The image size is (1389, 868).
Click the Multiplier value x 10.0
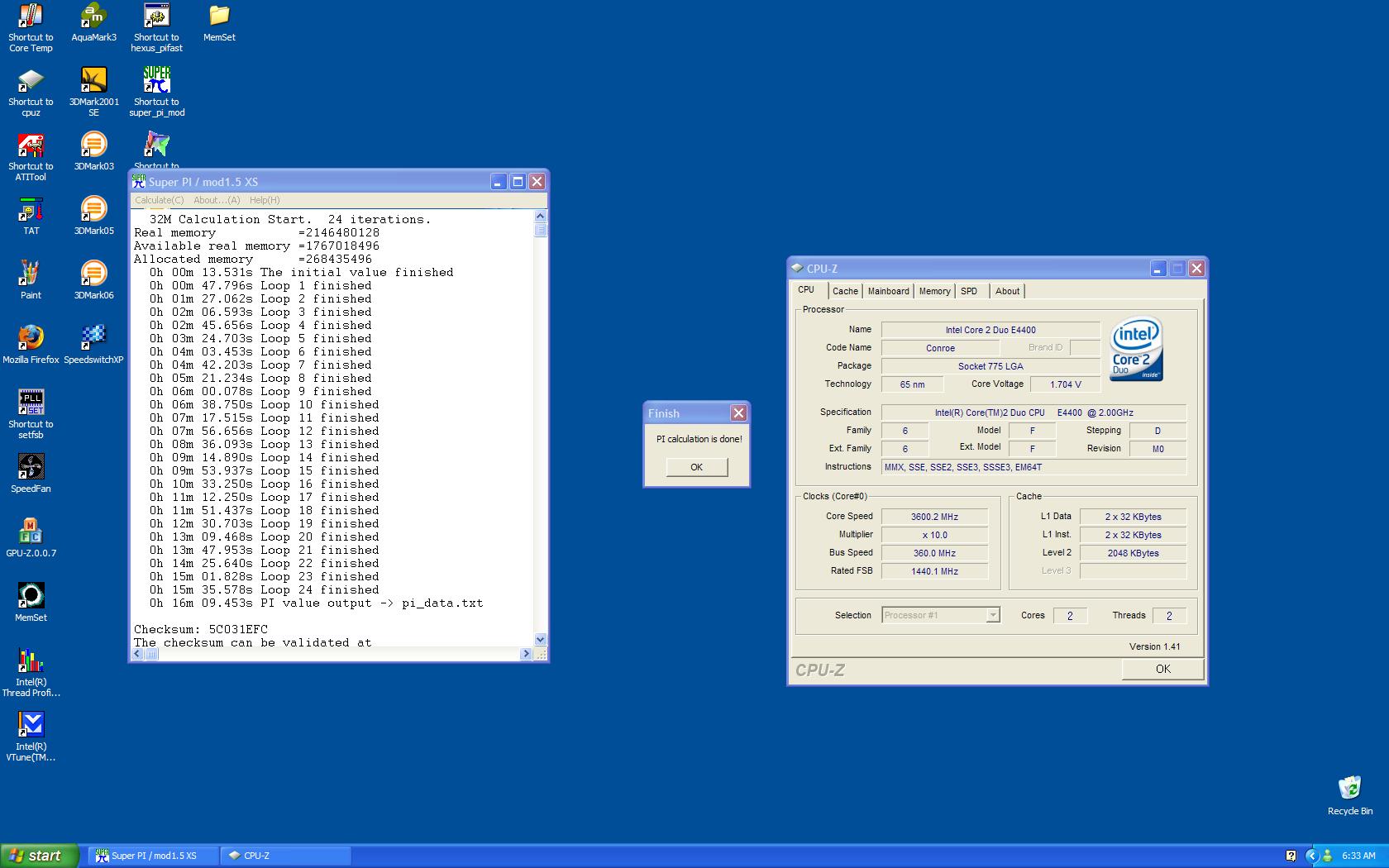click(x=934, y=535)
